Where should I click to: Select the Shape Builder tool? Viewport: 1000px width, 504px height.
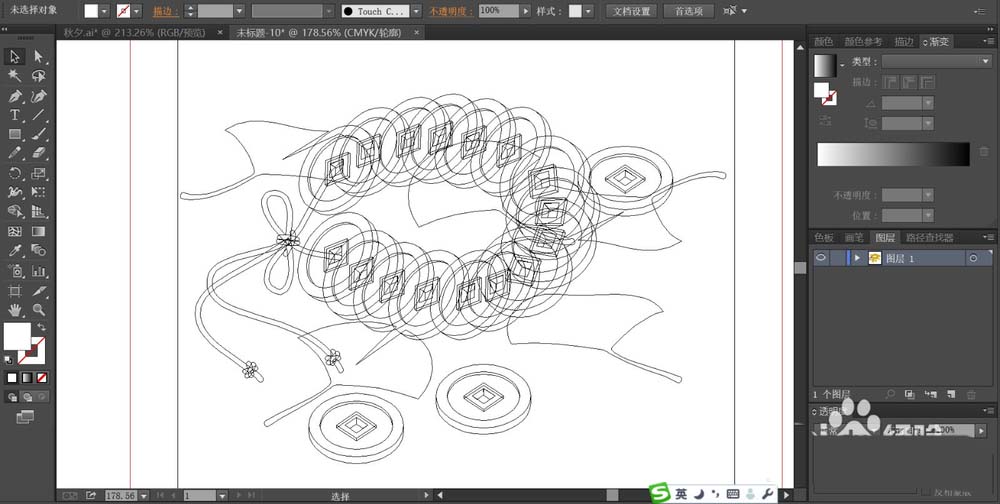tap(15, 211)
